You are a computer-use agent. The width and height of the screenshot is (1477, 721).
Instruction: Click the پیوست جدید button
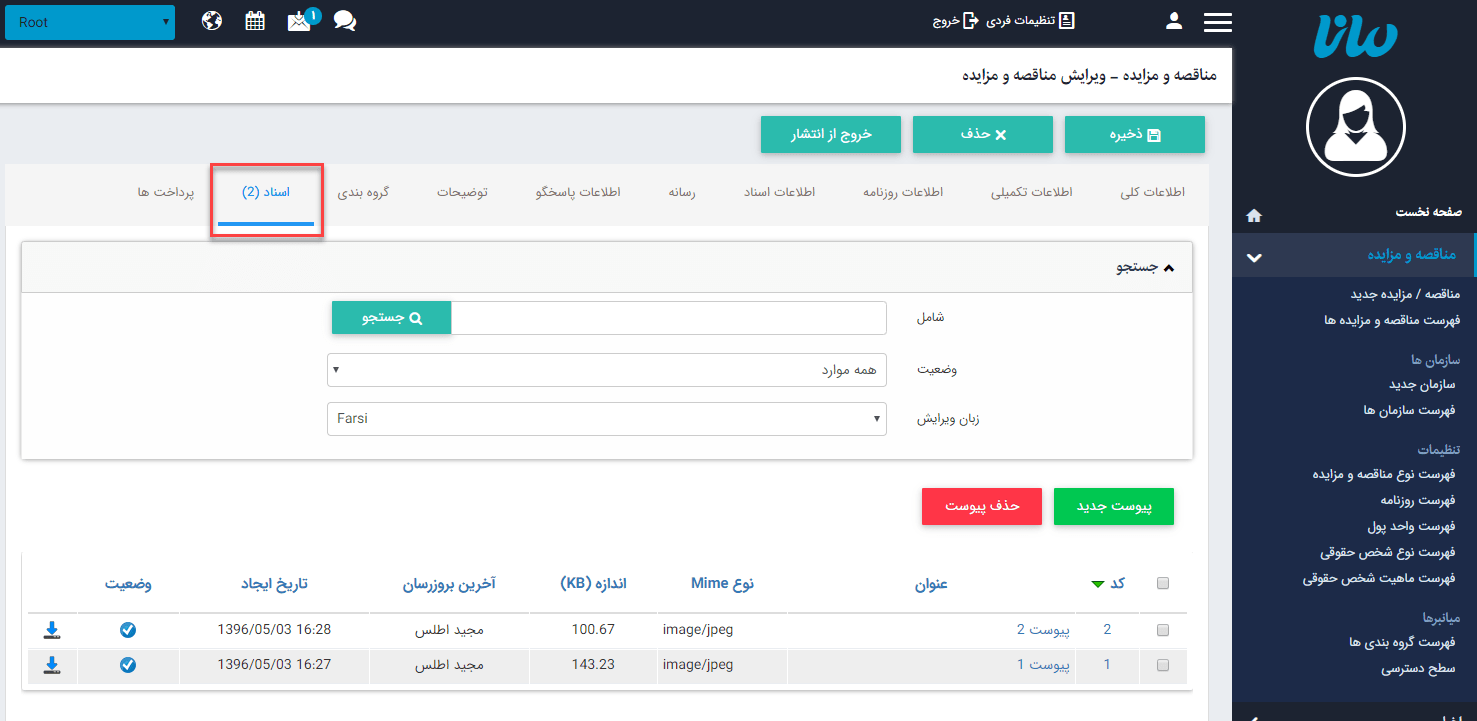[1113, 506]
